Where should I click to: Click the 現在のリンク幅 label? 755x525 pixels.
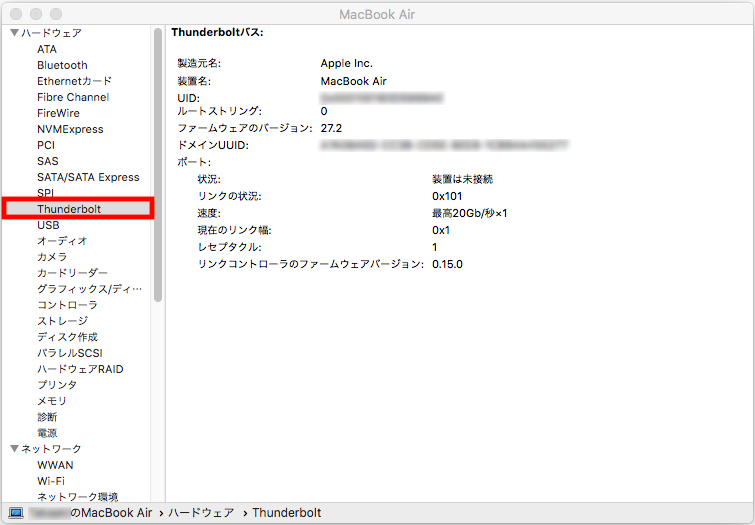234,230
